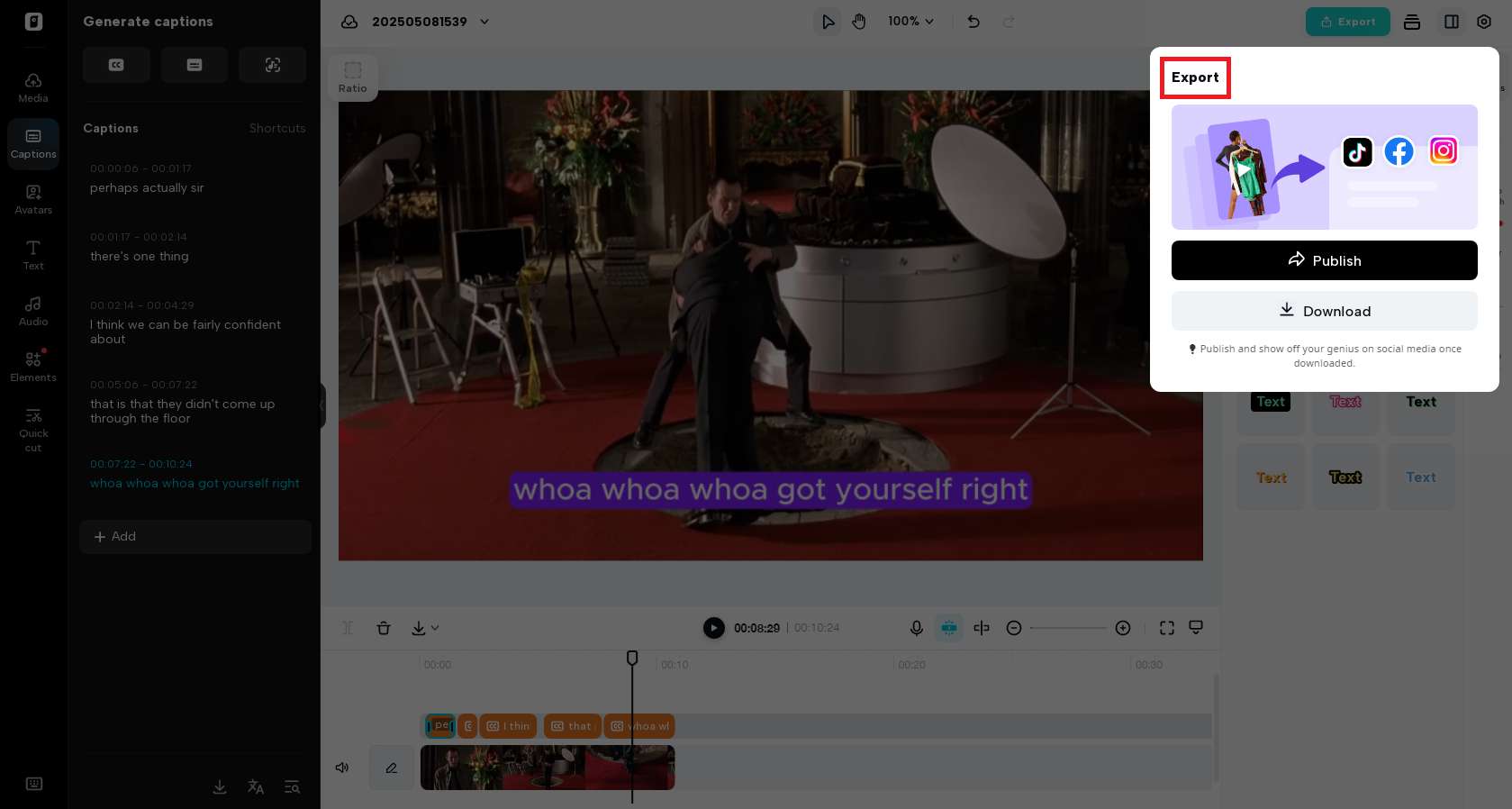
Task: Open the Avatars panel
Action: (x=33, y=200)
